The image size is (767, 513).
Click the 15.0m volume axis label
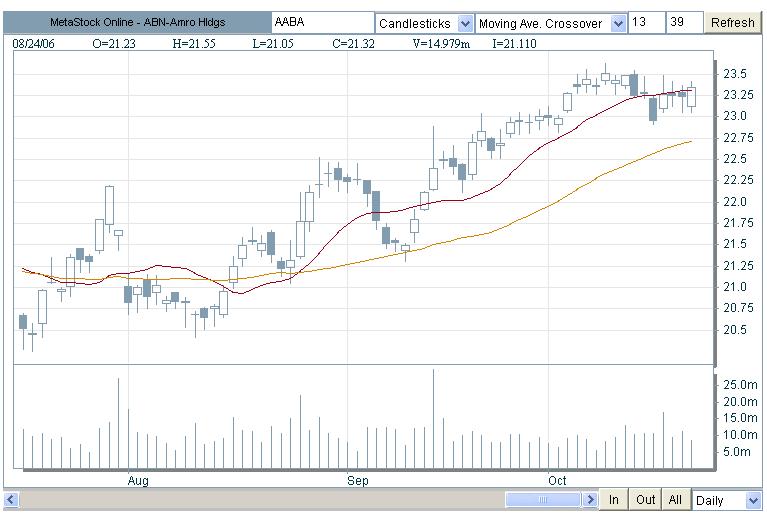click(x=740, y=418)
